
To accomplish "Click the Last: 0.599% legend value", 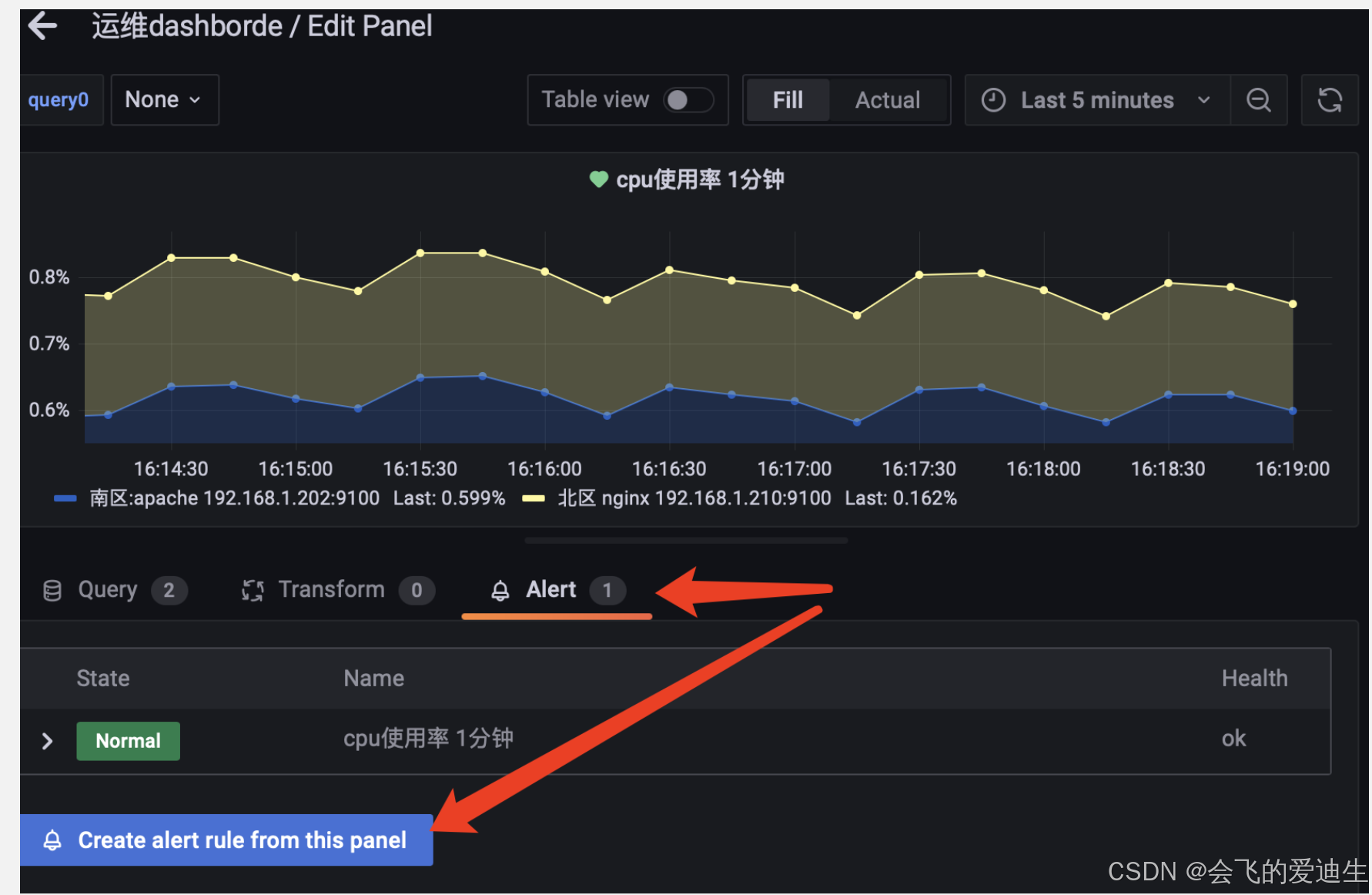I will pyautogui.click(x=450, y=498).
